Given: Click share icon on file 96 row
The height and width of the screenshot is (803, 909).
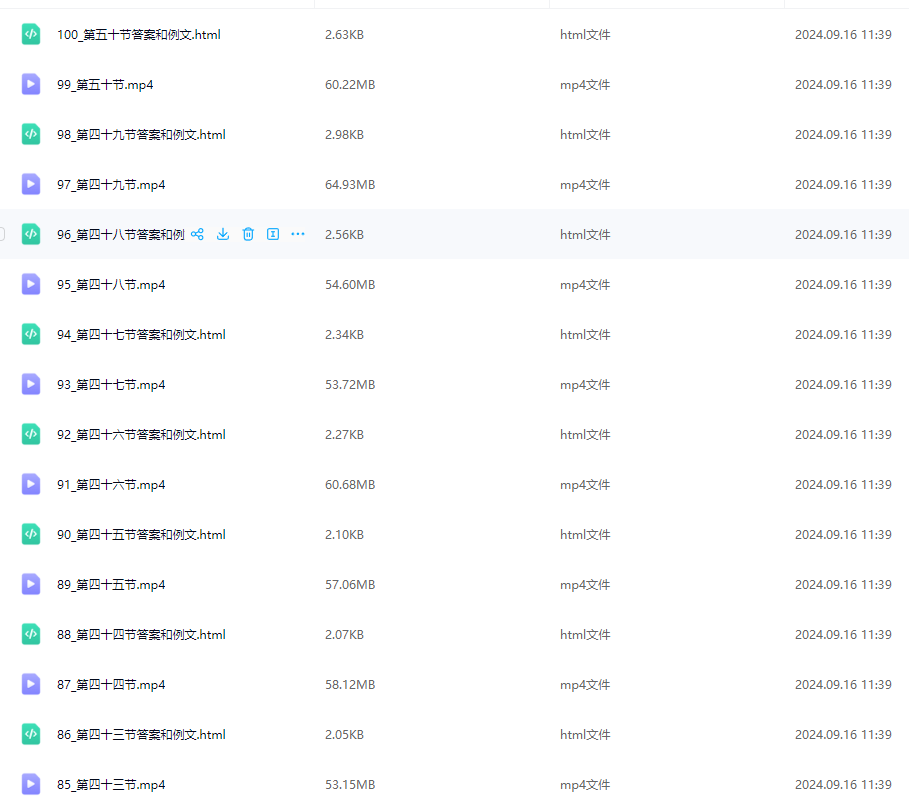Looking at the screenshot, I should click(197, 234).
